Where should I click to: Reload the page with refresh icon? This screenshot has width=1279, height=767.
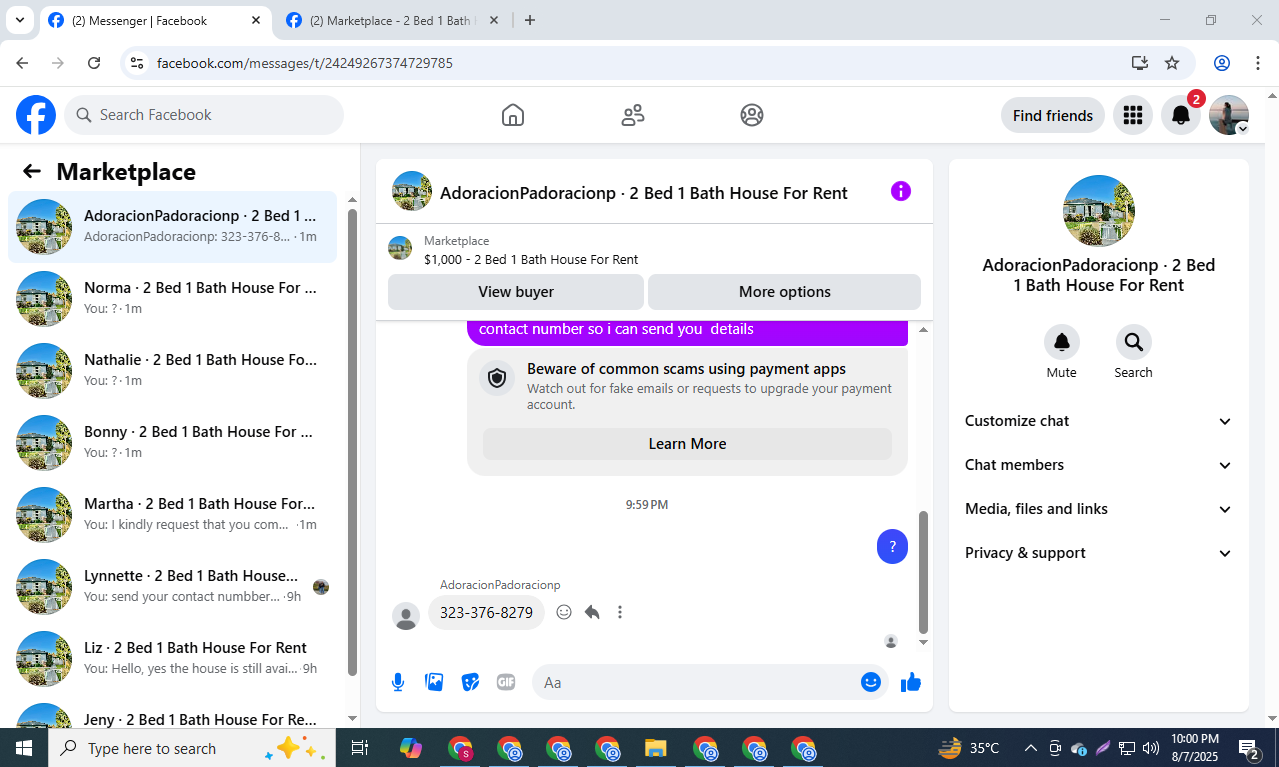point(94,63)
